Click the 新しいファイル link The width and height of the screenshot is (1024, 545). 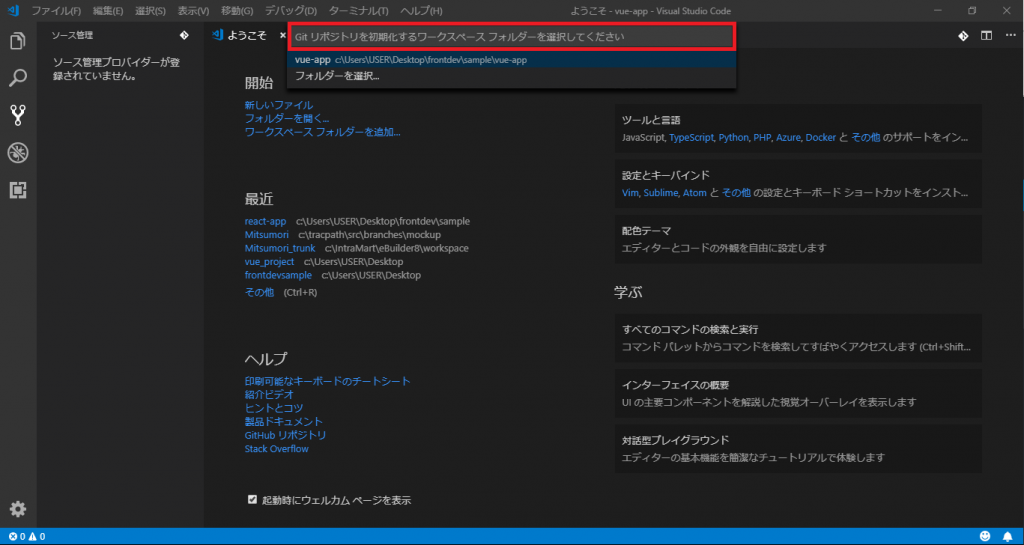pos(279,104)
